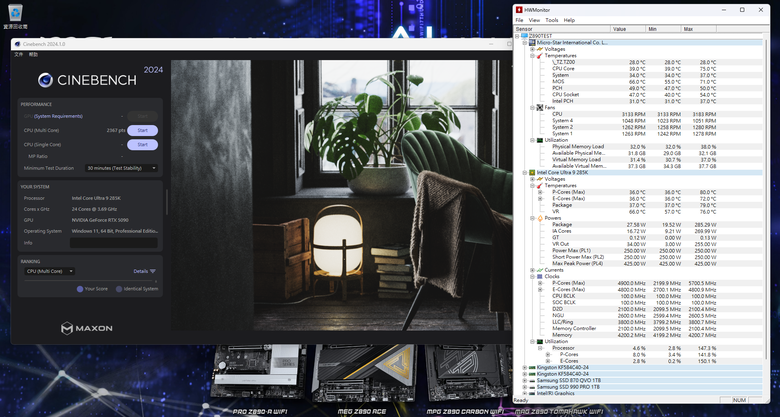Select the Identical System ranking indicator
The height and width of the screenshot is (417, 780).
(x=119, y=289)
